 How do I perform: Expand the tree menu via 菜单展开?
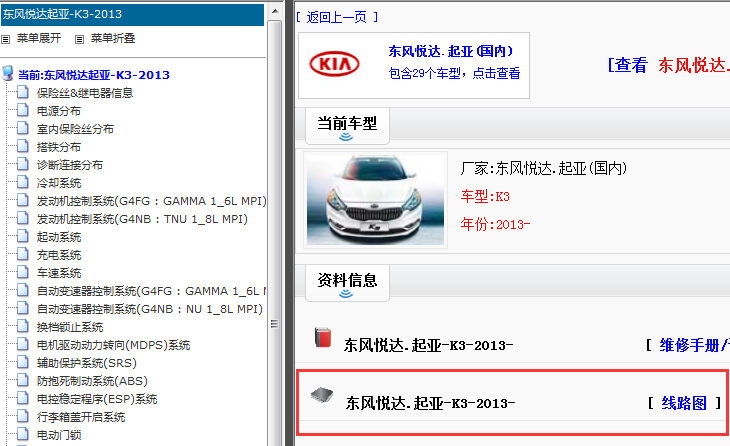[x=39, y=38]
